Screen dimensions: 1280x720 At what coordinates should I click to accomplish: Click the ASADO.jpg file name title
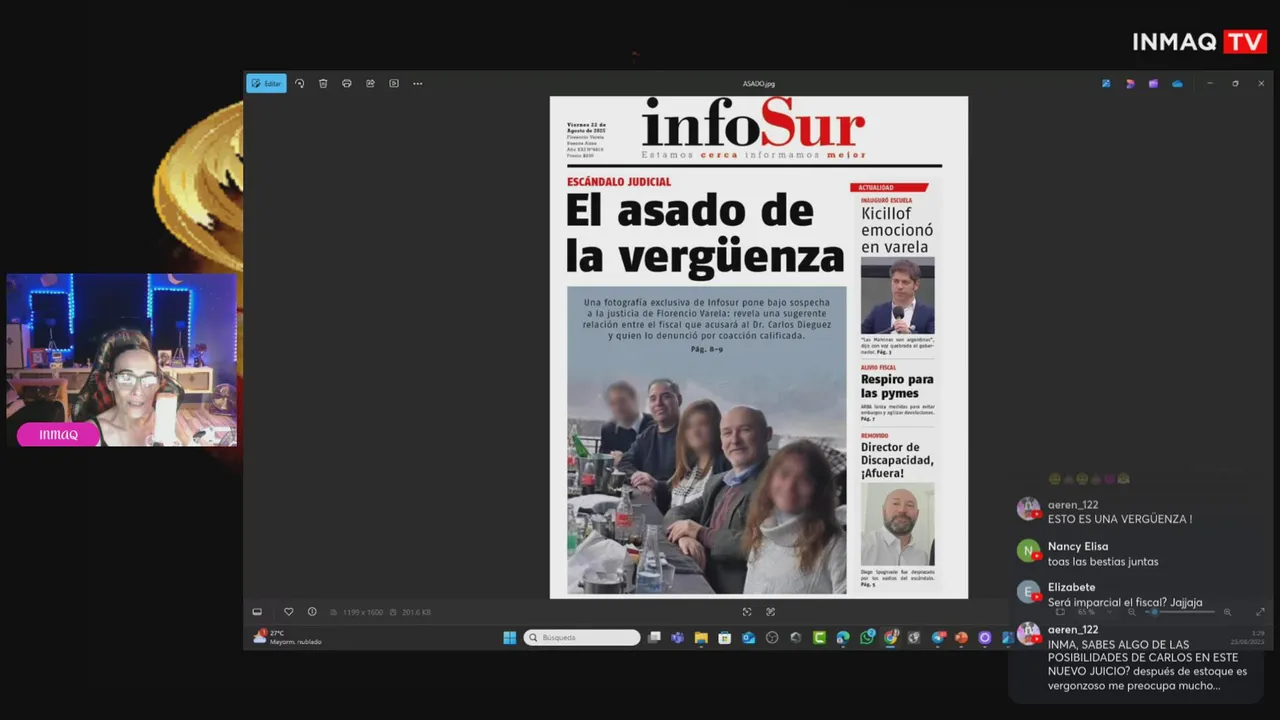(x=759, y=83)
